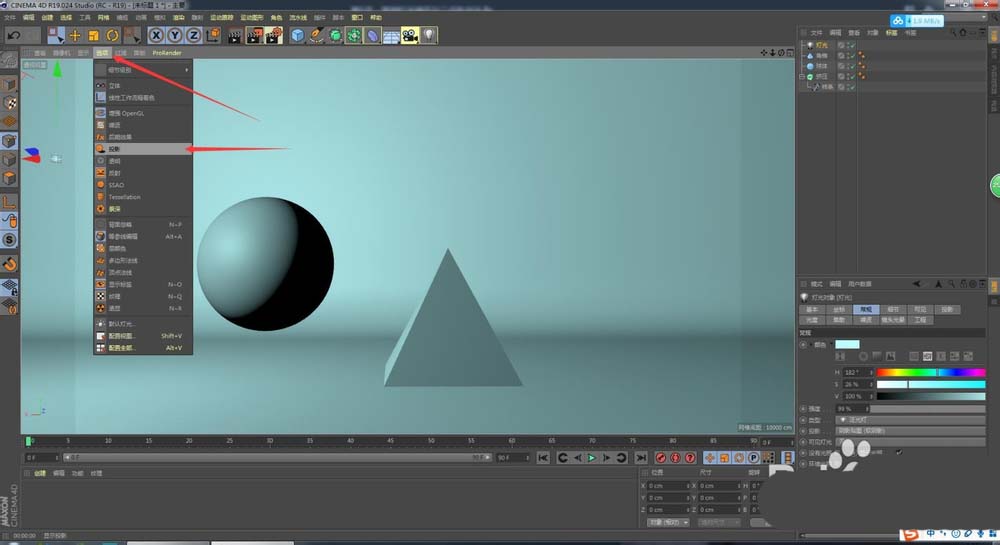Choose 配置视图 with Shift+V shortcut

[x=143, y=336]
